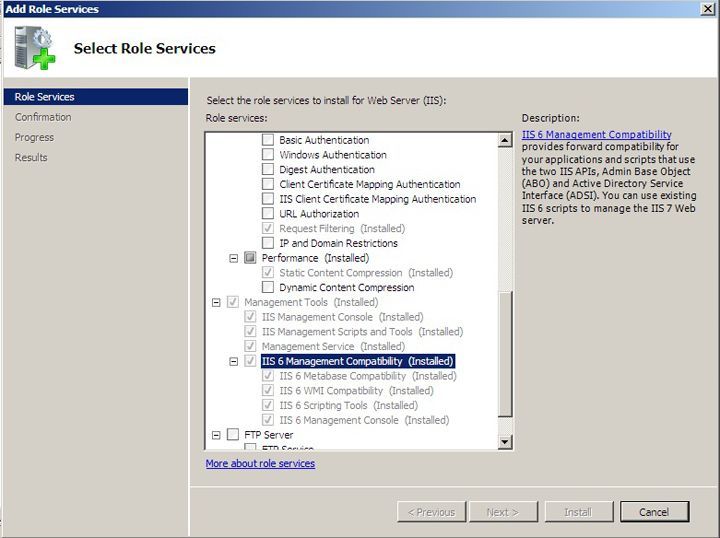Select Static Content Compression (Installed) row
This screenshot has height=538, width=720.
pyautogui.click(x=366, y=273)
